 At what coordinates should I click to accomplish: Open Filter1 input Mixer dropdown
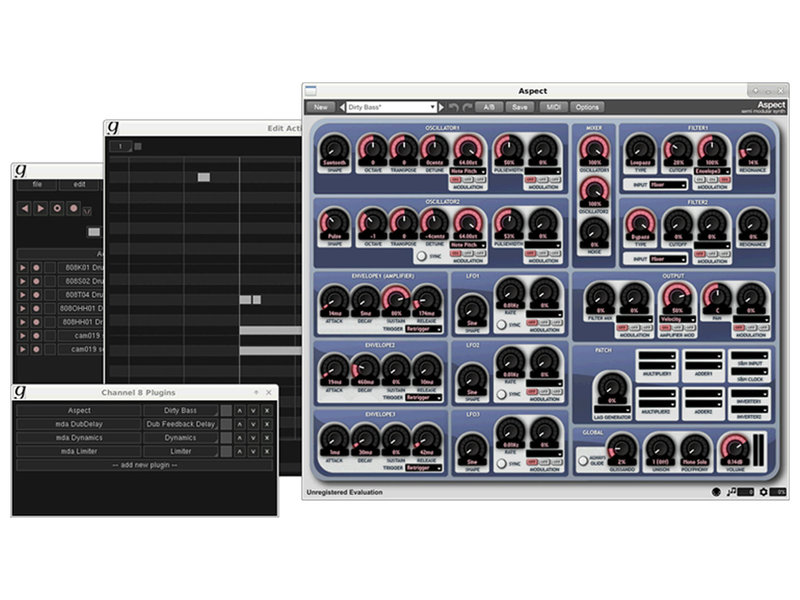[668, 184]
